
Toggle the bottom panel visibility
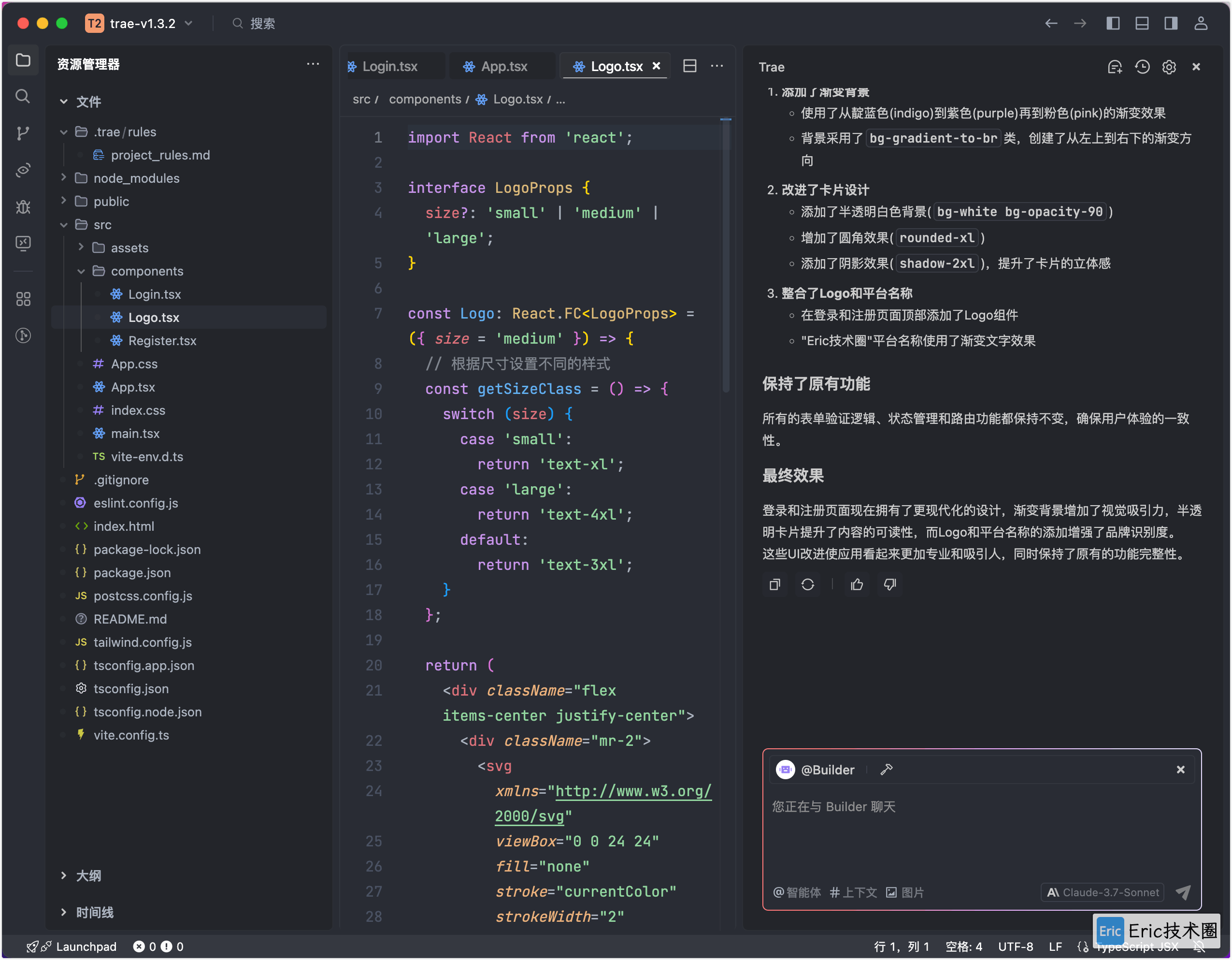pyautogui.click(x=1142, y=23)
